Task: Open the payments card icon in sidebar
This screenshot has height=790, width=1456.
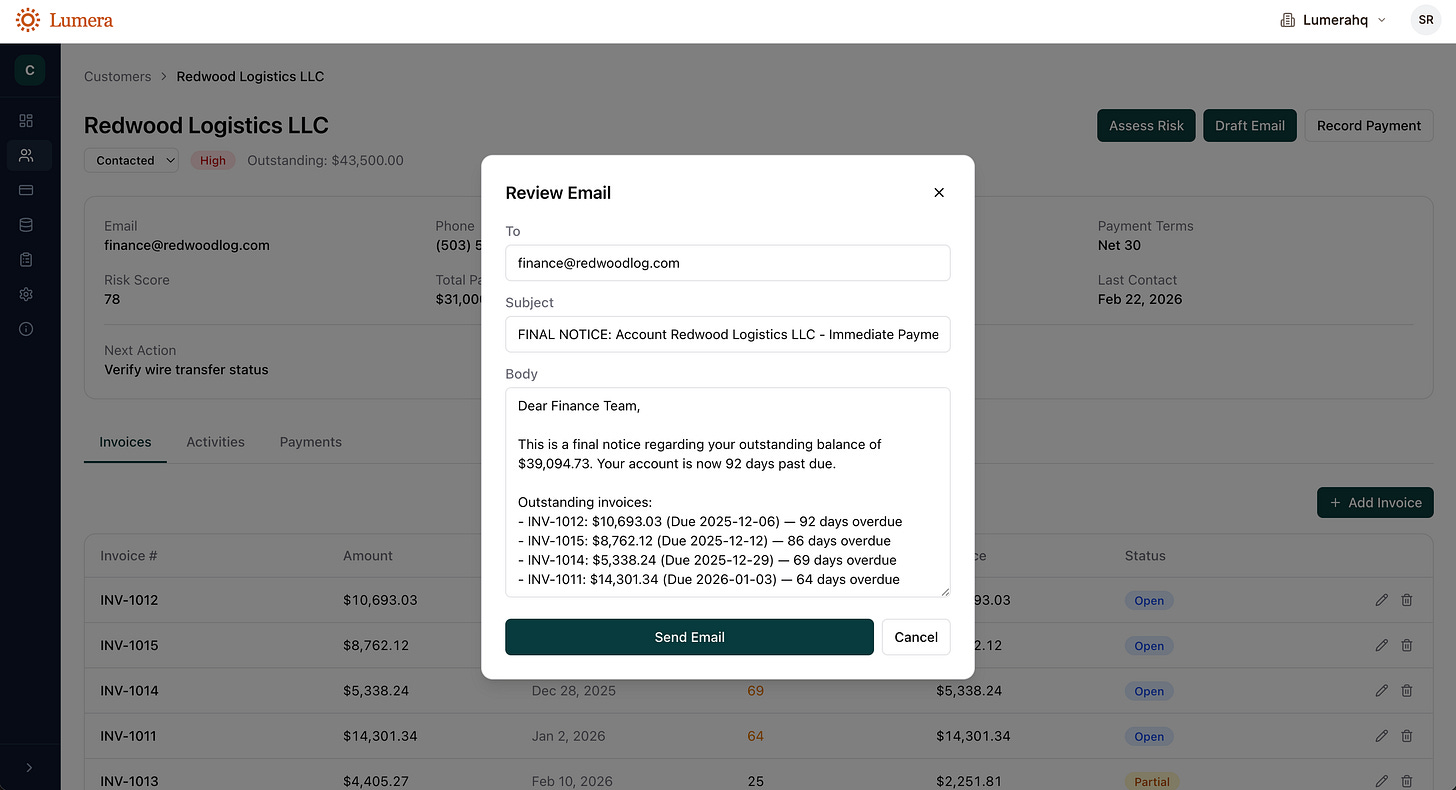Action: coord(26,190)
